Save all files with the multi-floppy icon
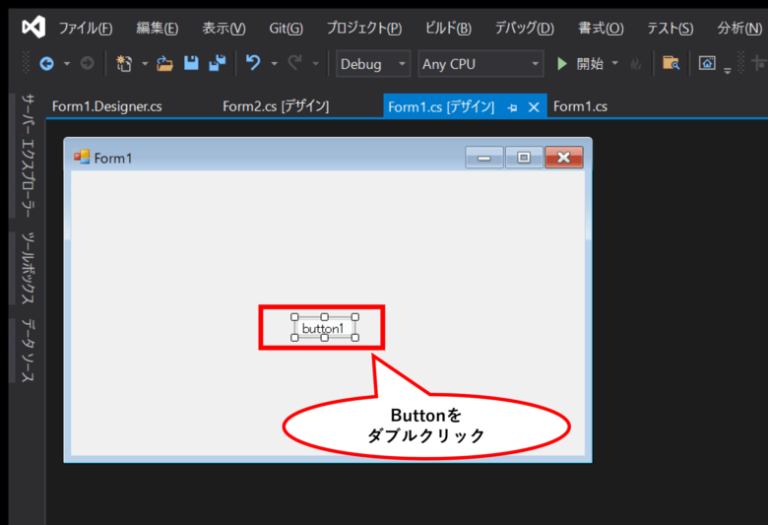 217,63
